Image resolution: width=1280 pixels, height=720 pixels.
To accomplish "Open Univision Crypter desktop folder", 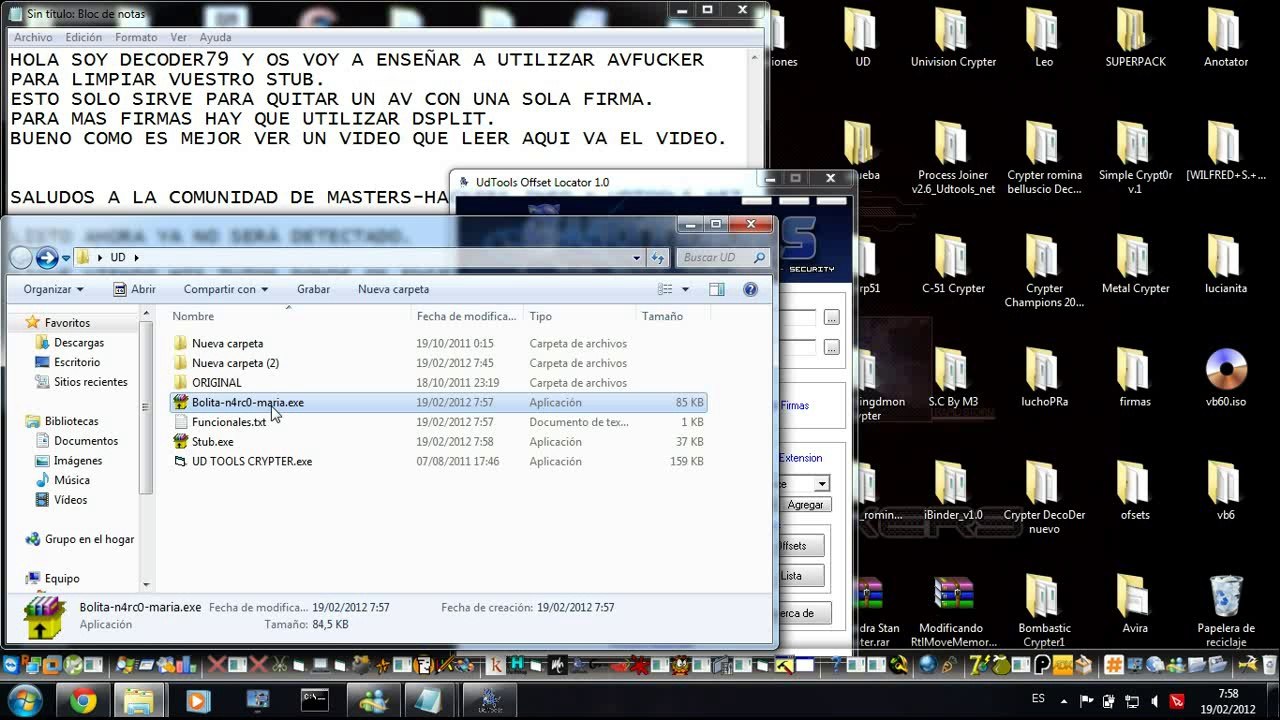I will [953, 40].
